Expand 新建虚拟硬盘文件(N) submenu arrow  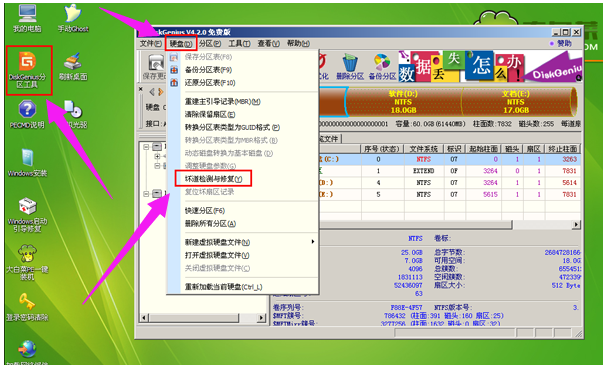click(x=313, y=242)
